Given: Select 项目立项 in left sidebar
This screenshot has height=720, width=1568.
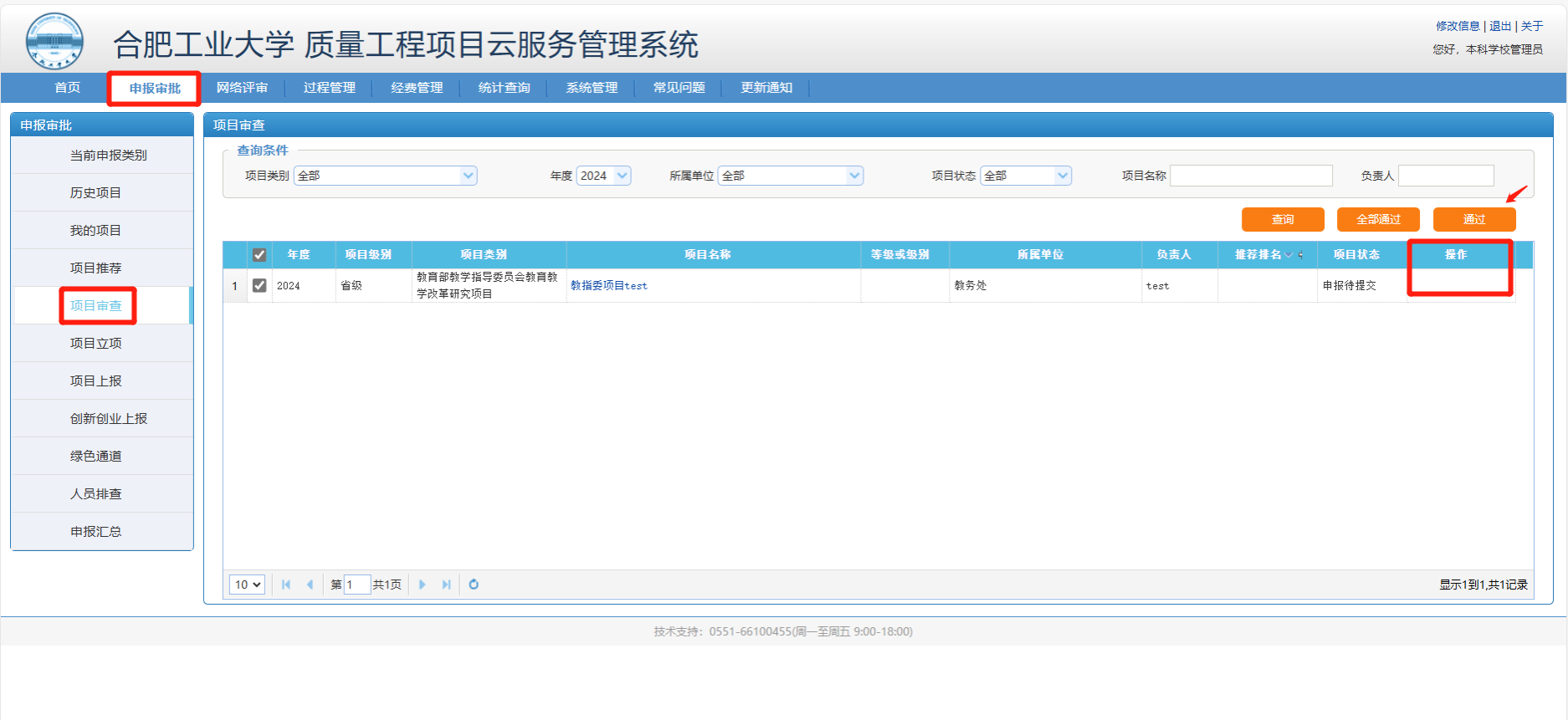Looking at the screenshot, I should tap(96, 343).
